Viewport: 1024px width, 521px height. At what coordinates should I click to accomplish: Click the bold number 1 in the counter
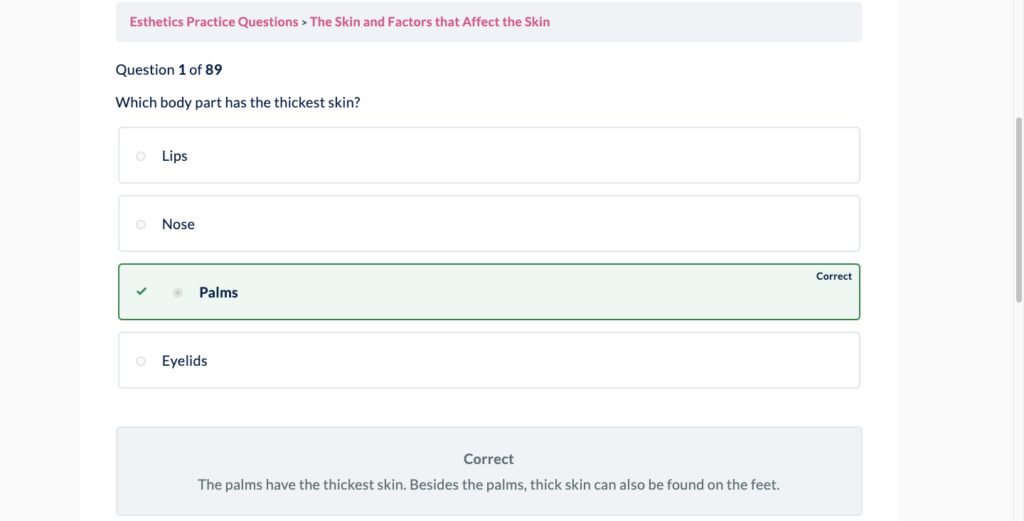click(x=182, y=70)
